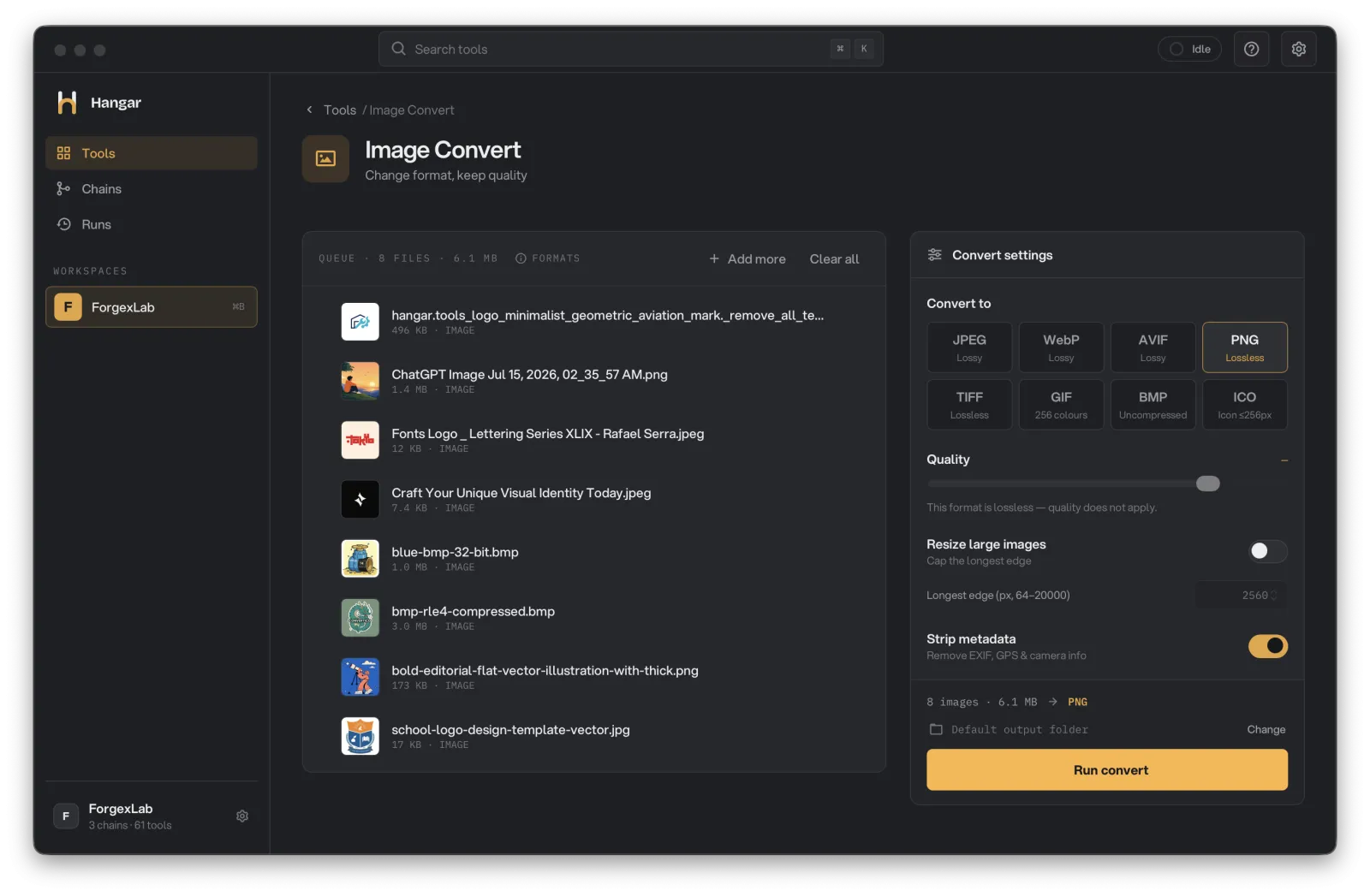Click the Longest edge stepper arrows
1370x896 pixels.
click(x=1274, y=596)
